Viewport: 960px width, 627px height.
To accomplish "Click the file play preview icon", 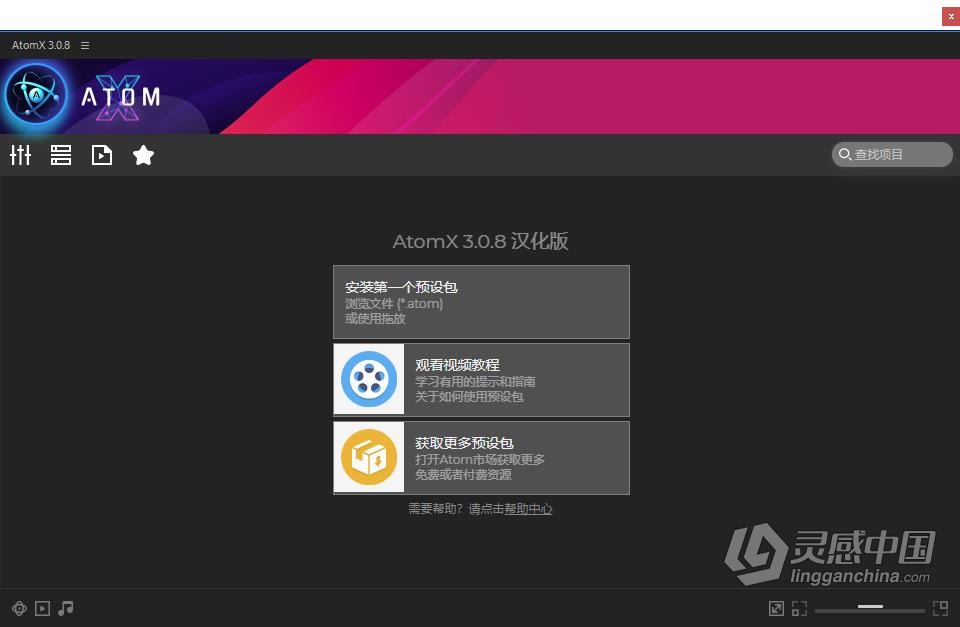I will pyautogui.click(x=102, y=155).
